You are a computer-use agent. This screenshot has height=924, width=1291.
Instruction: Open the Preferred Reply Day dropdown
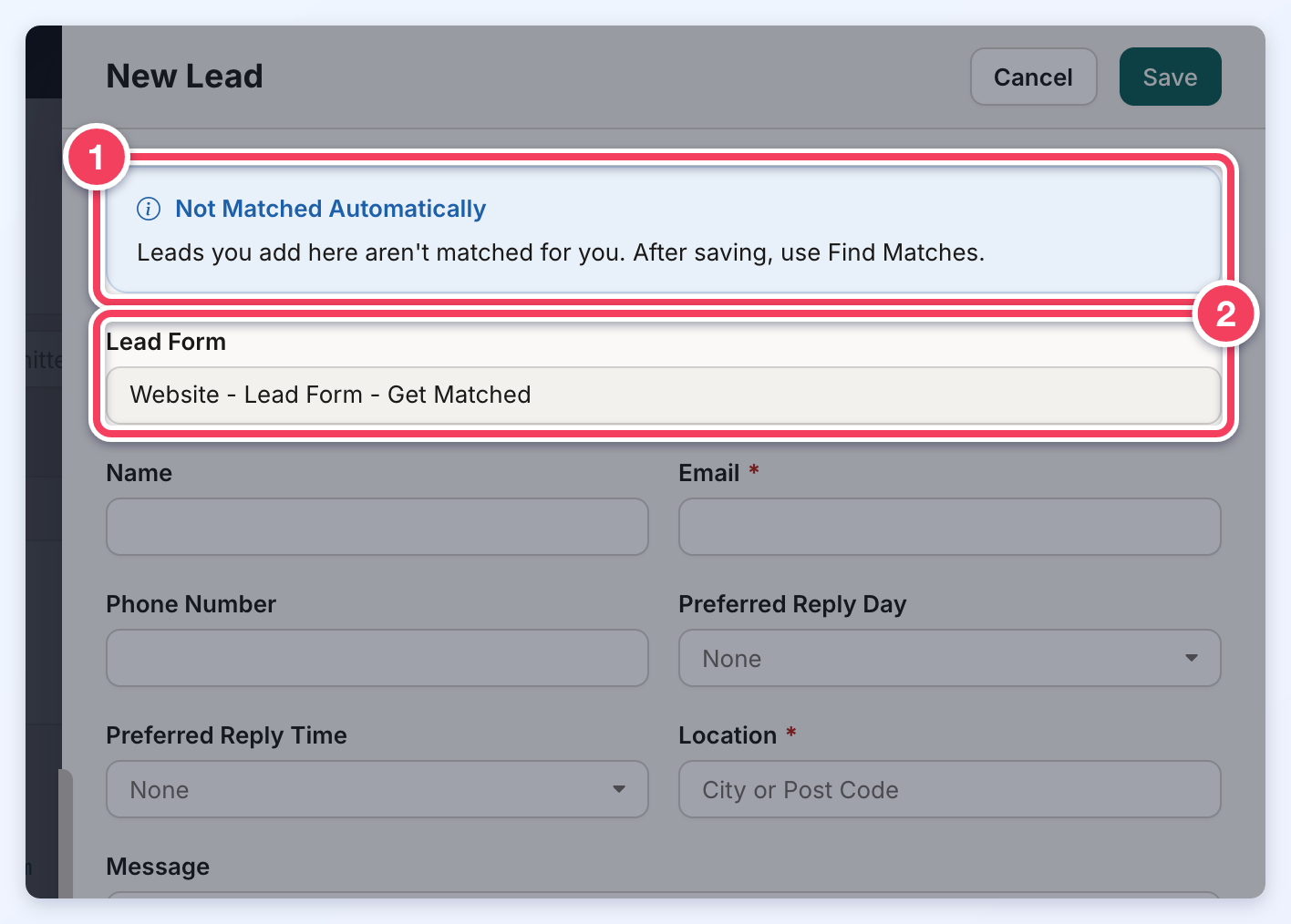[x=949, y=658]
